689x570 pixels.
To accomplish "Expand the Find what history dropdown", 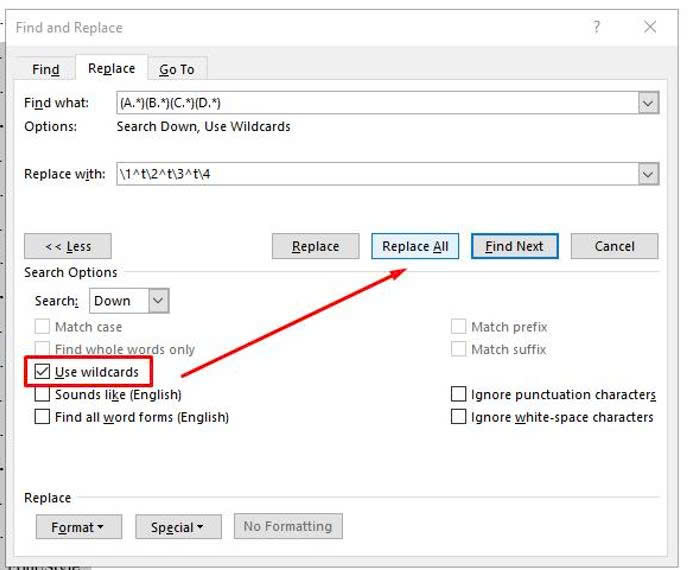I will (x=648, y=103).
